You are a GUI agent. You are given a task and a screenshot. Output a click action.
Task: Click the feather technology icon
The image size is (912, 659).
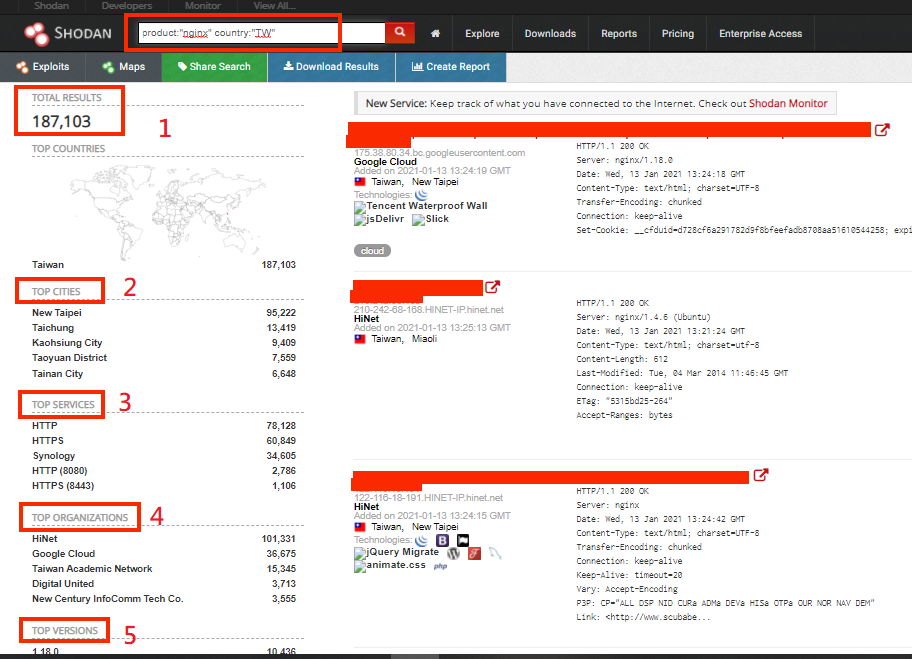point(495,553)
